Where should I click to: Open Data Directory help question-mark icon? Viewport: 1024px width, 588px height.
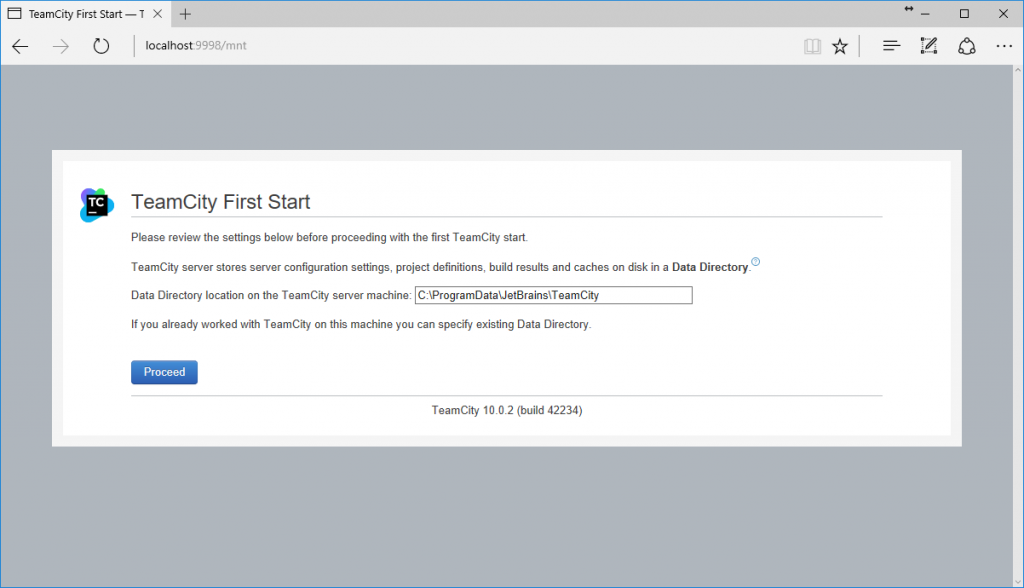pyautogui.click(x=756, y=261)
